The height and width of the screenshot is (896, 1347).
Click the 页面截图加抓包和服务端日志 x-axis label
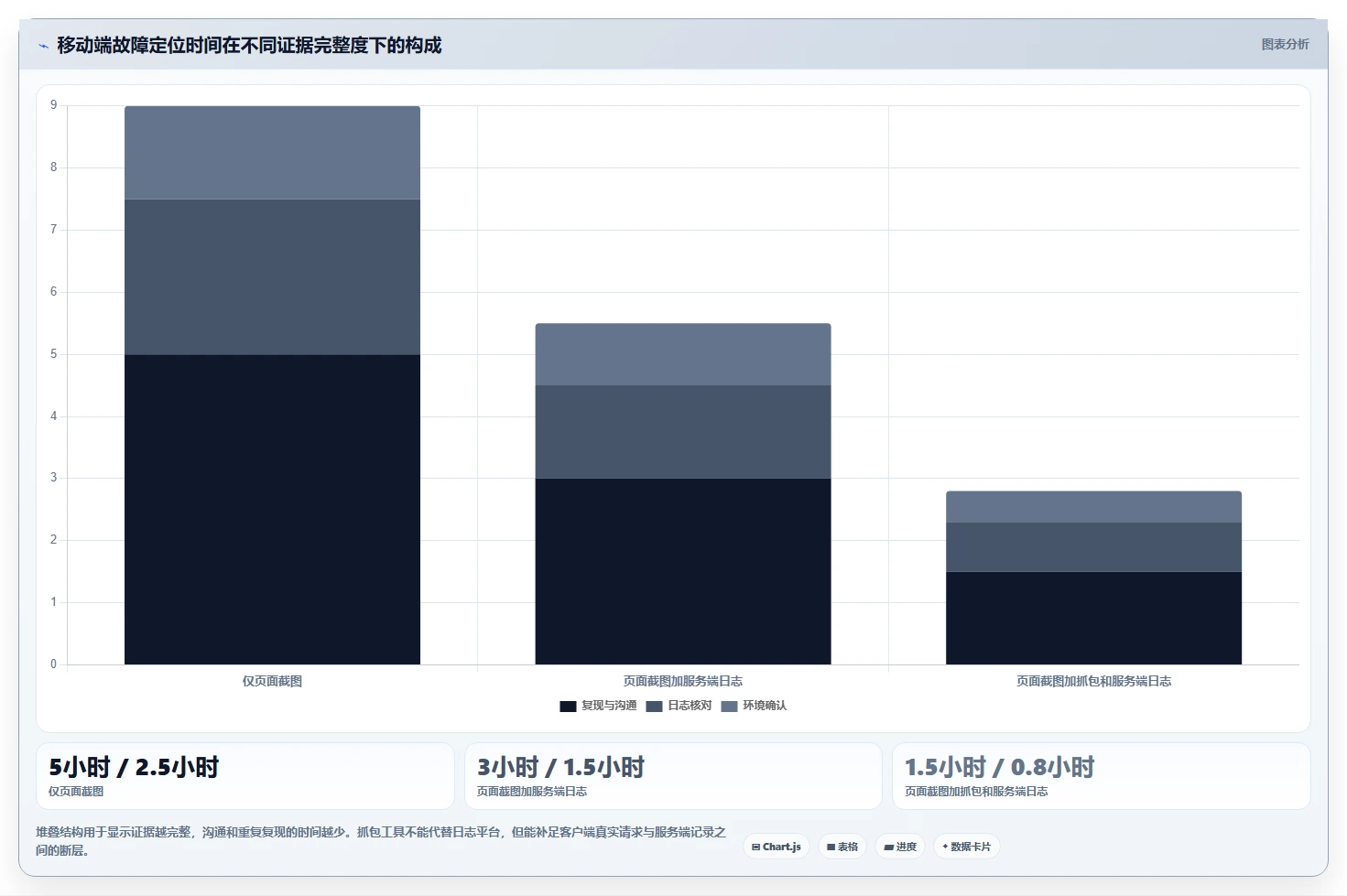(1093, 681)
